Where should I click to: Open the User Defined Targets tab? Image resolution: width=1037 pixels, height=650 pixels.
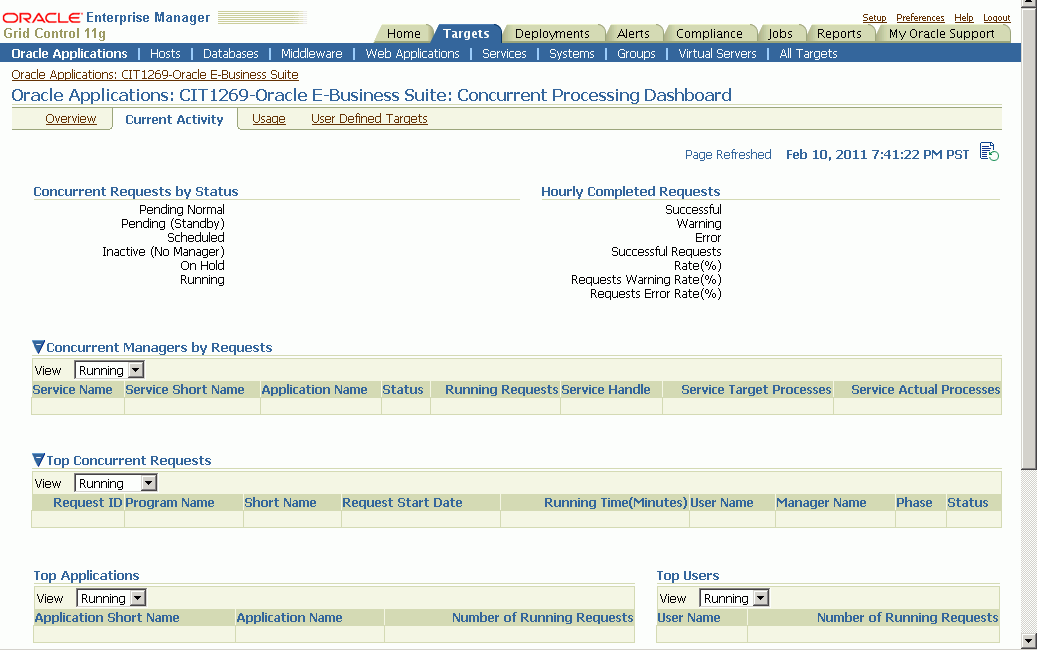[369, 118]
